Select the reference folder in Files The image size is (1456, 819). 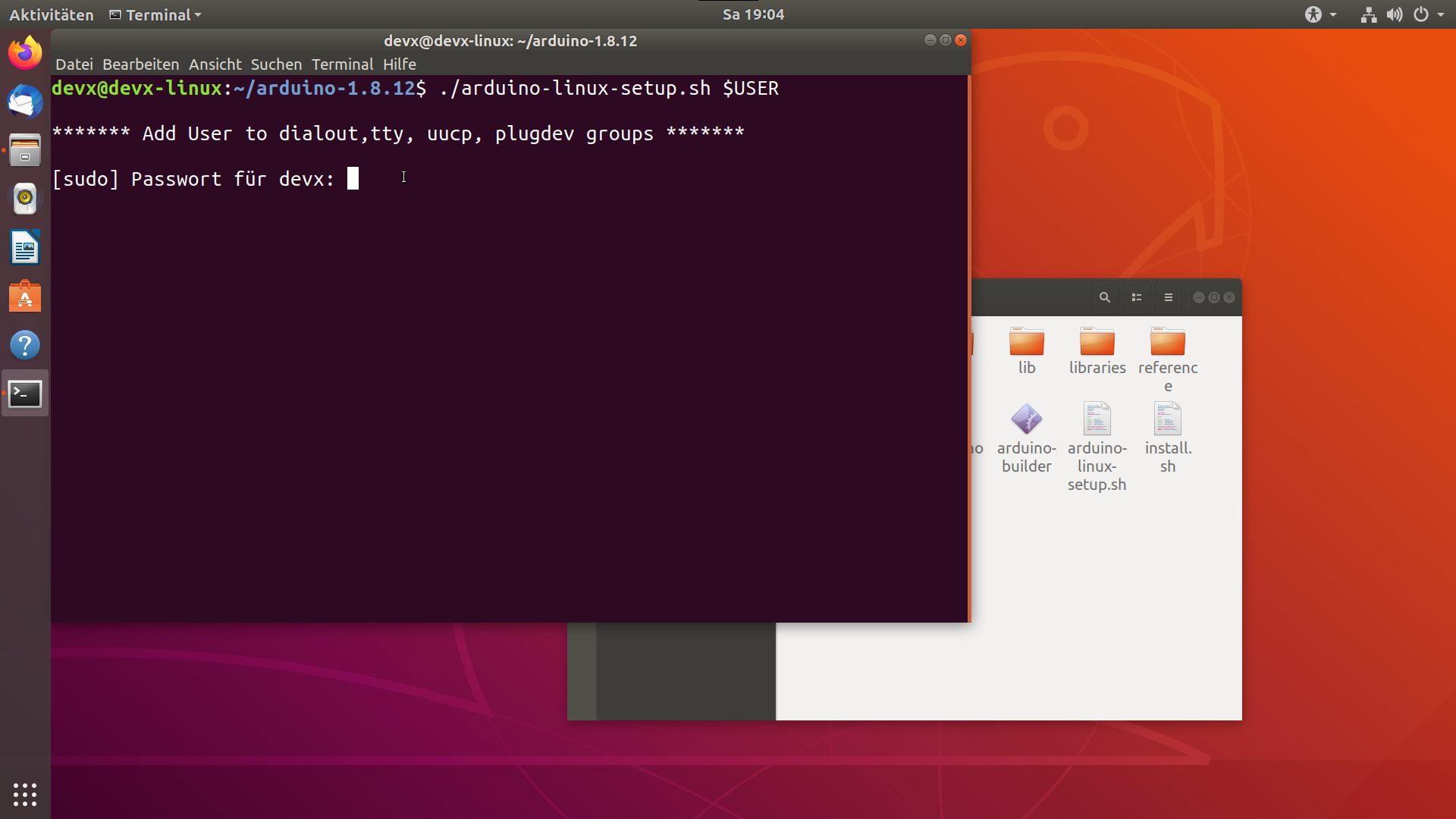coord(1168,360)
